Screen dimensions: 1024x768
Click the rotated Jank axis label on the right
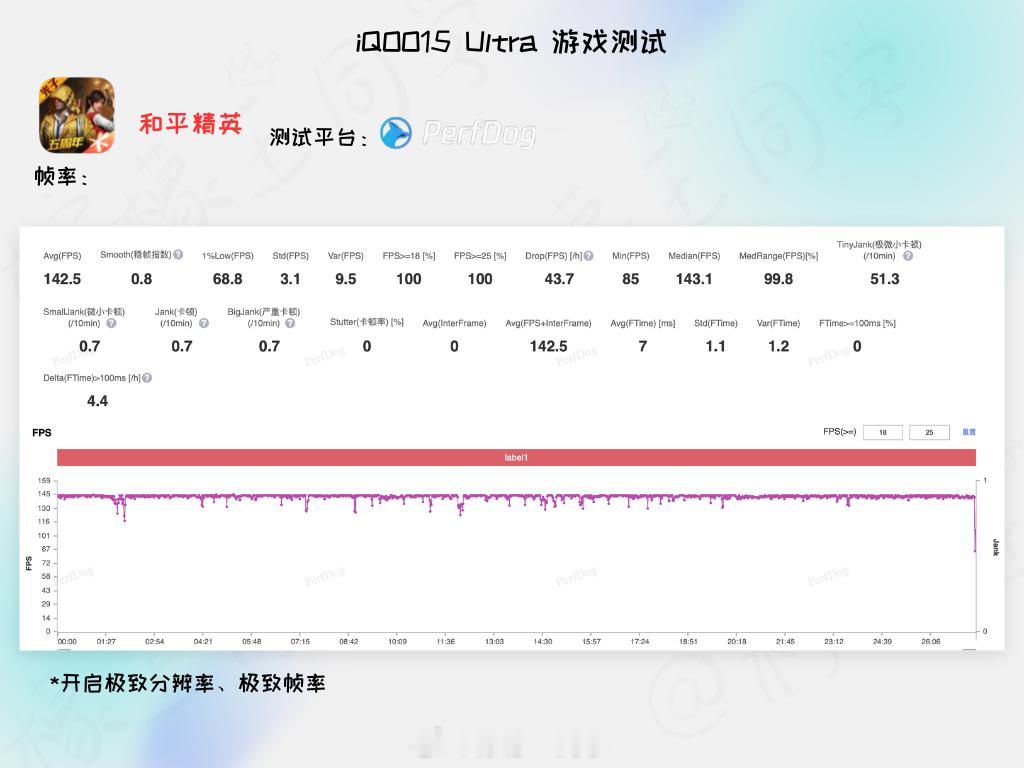click(995, 547)
